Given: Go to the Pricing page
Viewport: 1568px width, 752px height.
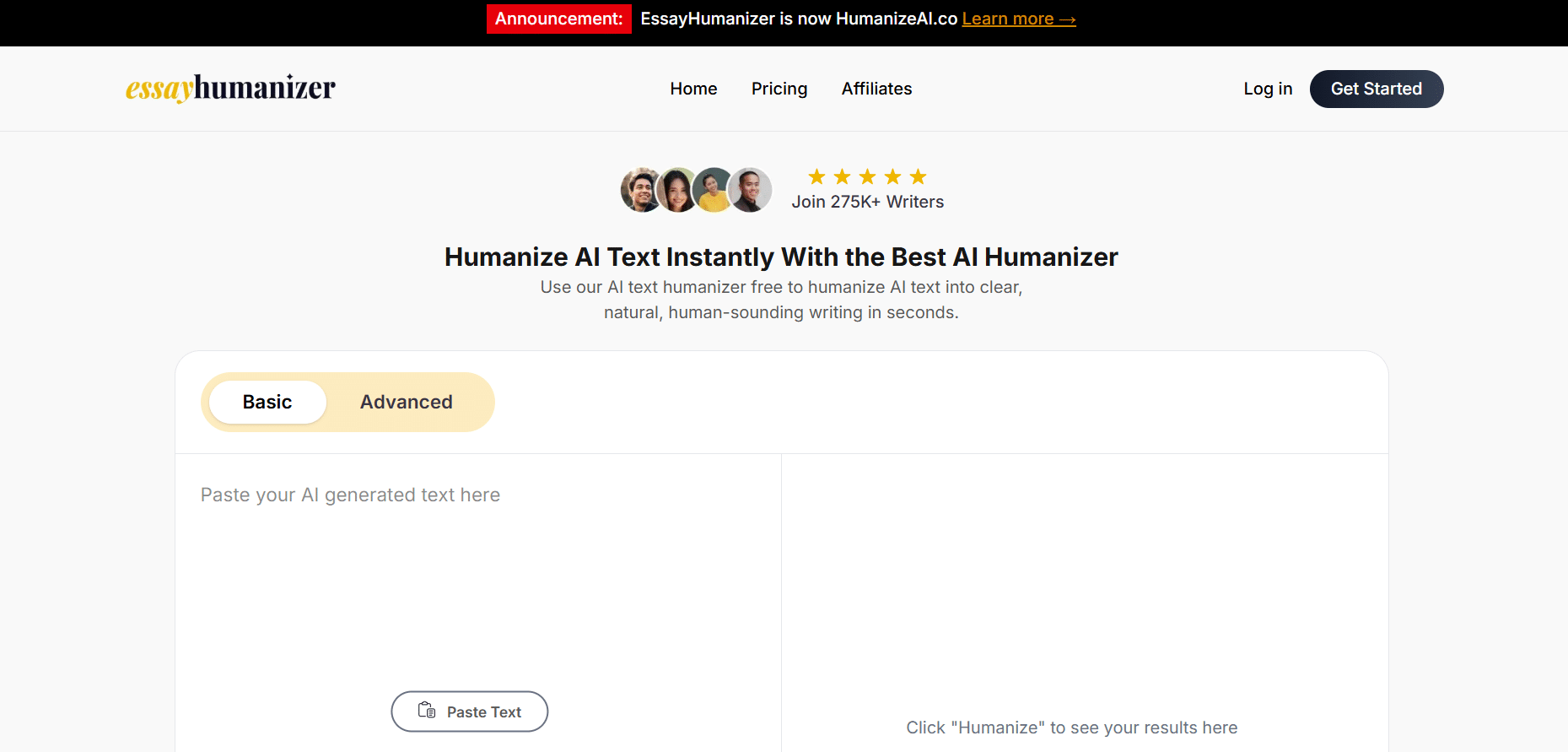Looking at the screenshot, I should click(x=779, y=89).
